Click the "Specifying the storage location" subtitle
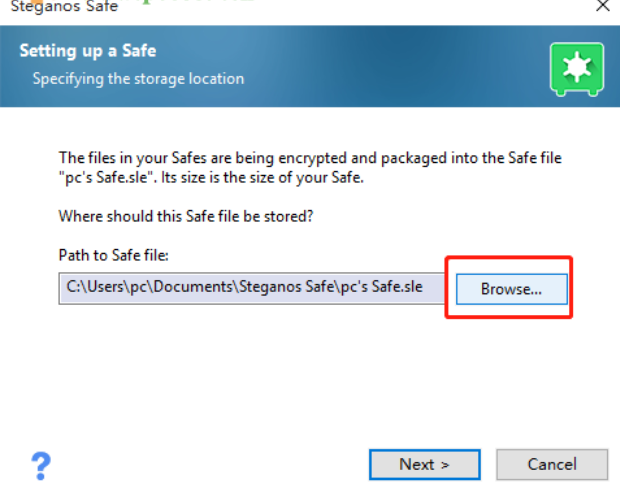The width and height of the screenshot is (620, 492). point(138,79)
